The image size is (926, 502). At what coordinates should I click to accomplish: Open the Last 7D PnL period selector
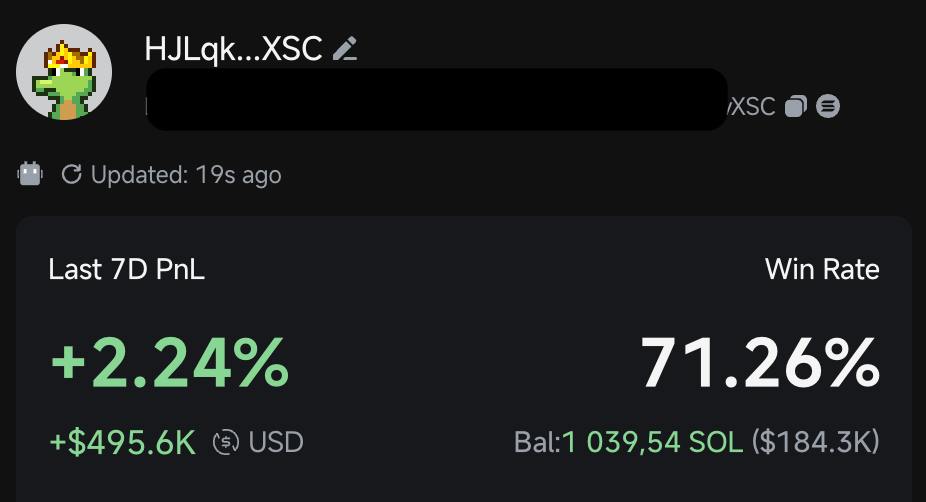(x=126, y=269)
